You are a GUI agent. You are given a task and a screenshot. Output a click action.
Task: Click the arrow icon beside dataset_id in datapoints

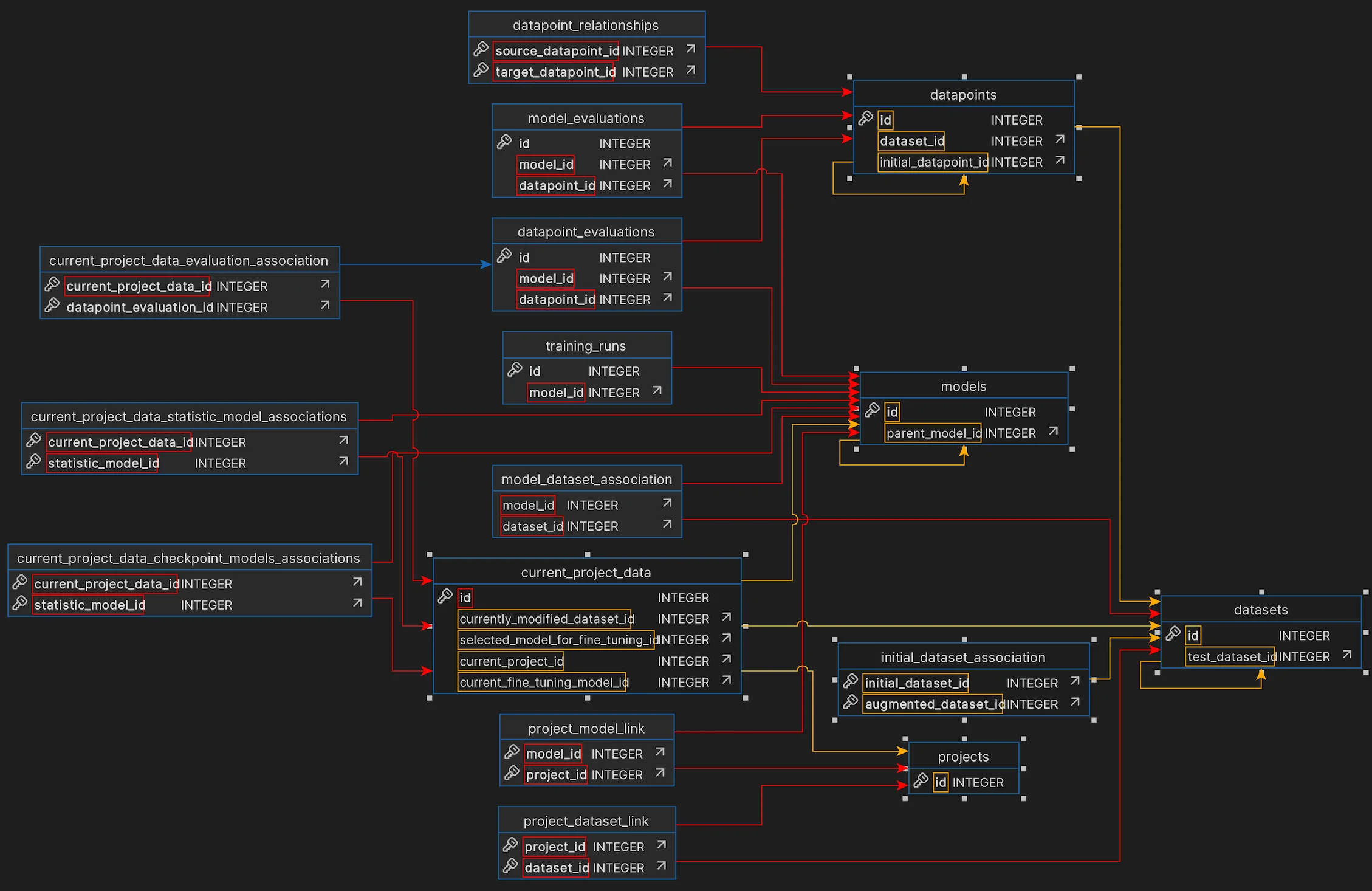click(1059, 140)
